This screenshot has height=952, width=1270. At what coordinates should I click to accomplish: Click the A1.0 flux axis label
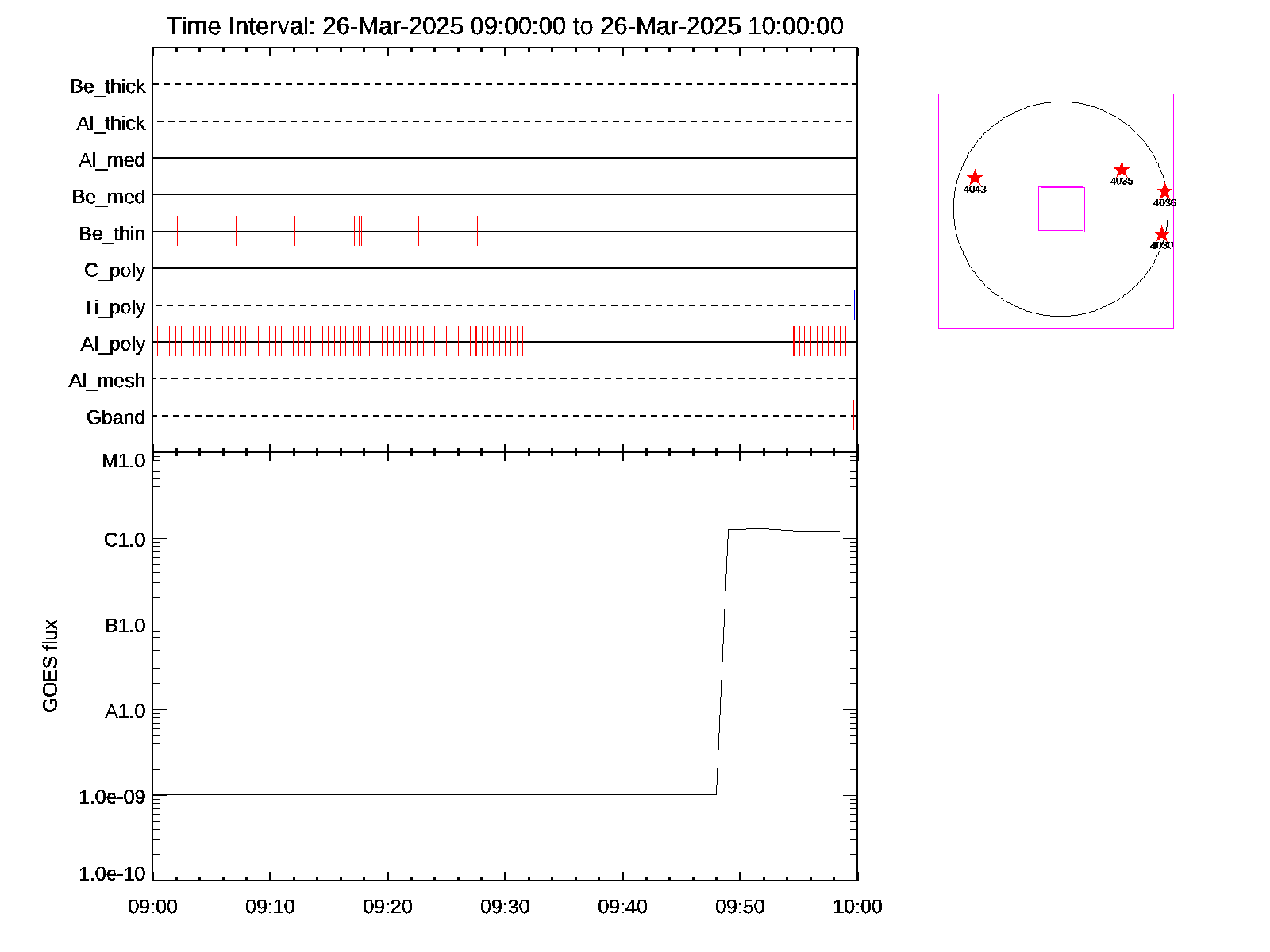coord(125,712)
